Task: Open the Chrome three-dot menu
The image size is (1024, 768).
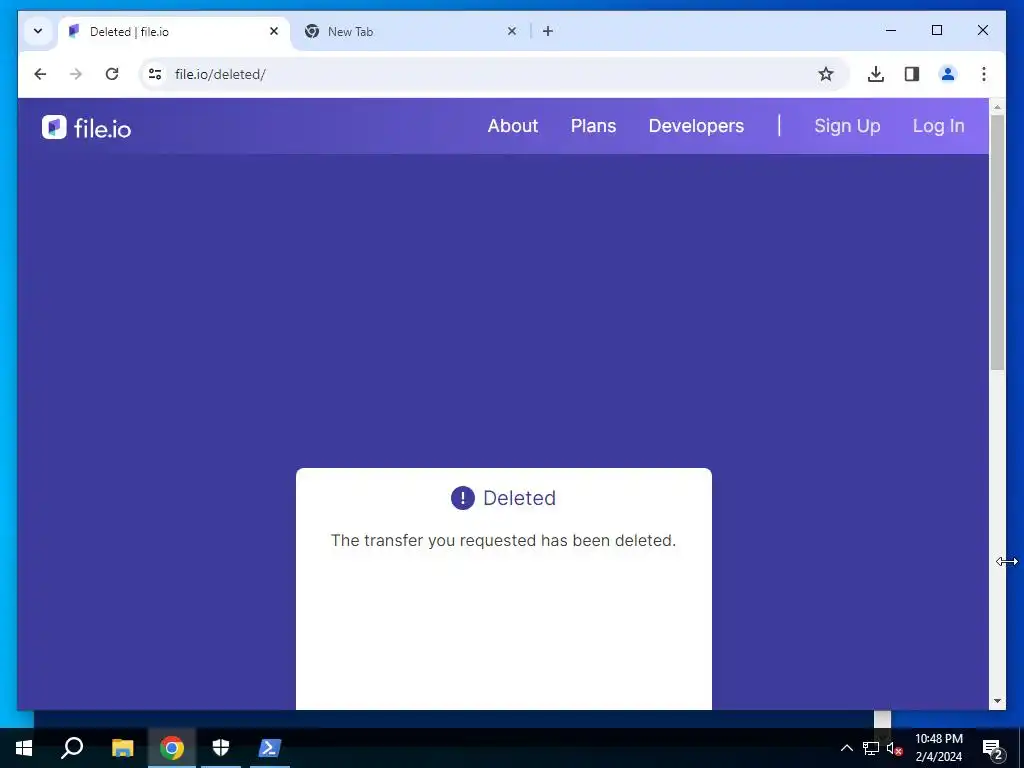Action: tap(984, 74)
